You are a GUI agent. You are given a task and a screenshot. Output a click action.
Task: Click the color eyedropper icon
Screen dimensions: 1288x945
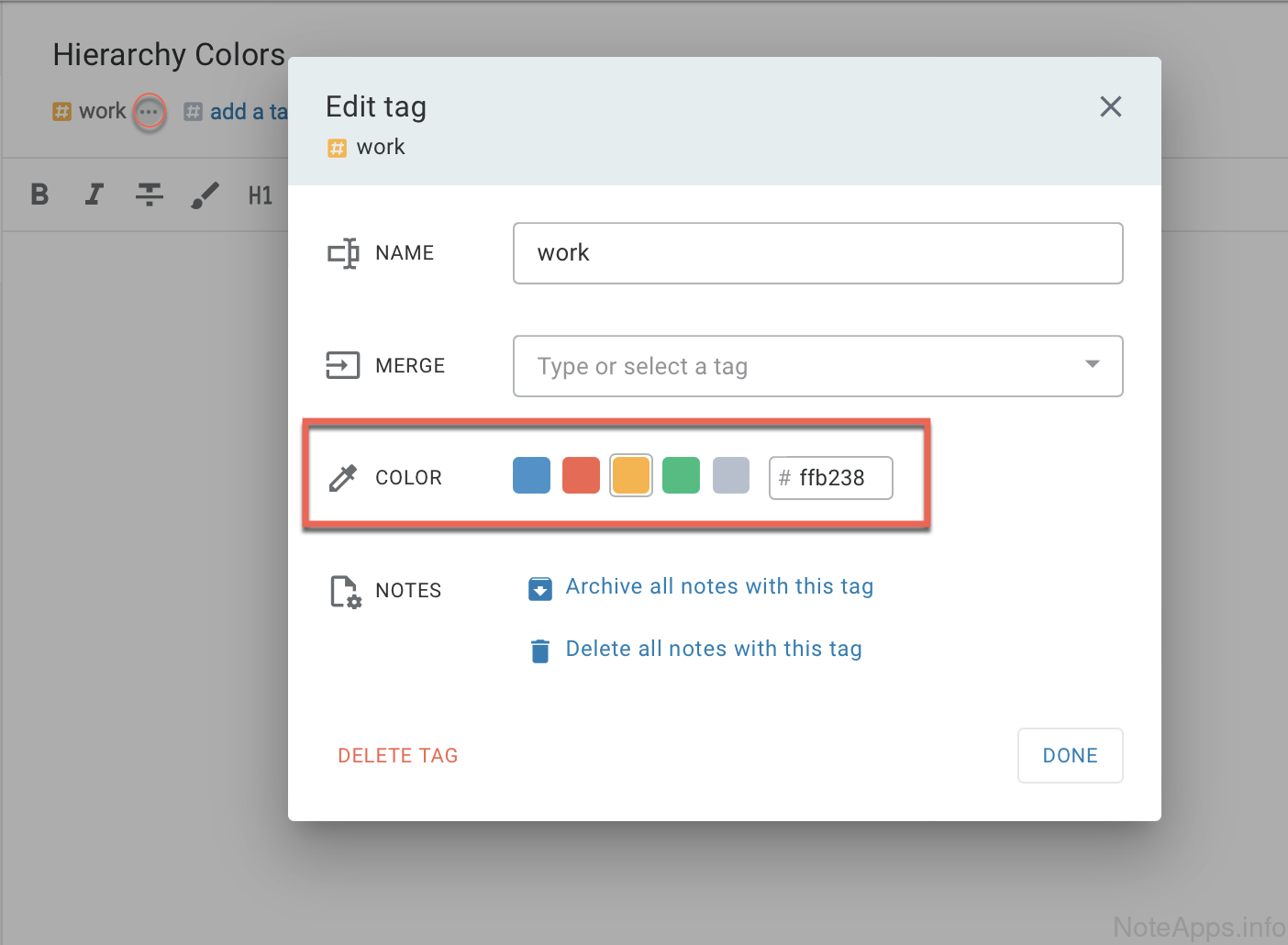click(343, 478)
